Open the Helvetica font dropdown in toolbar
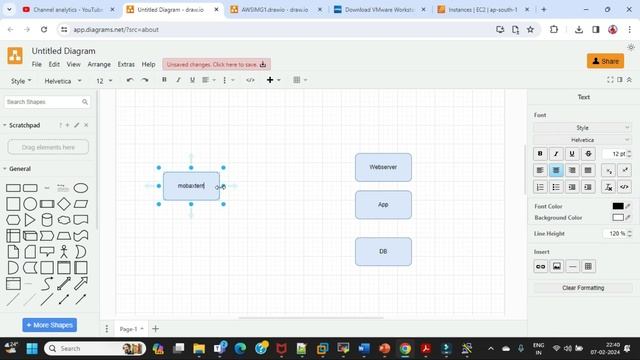 63,81
